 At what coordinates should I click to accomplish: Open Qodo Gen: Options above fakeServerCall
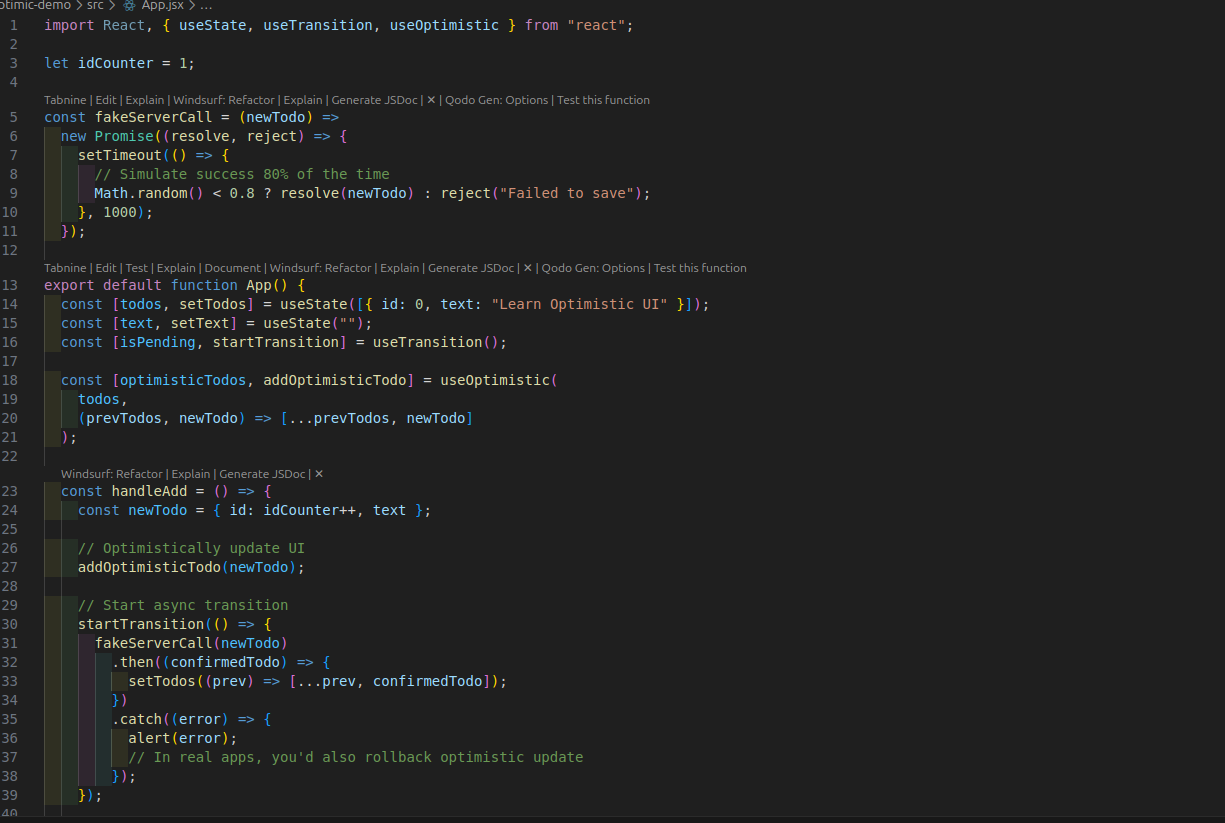[x=497, y=100]
